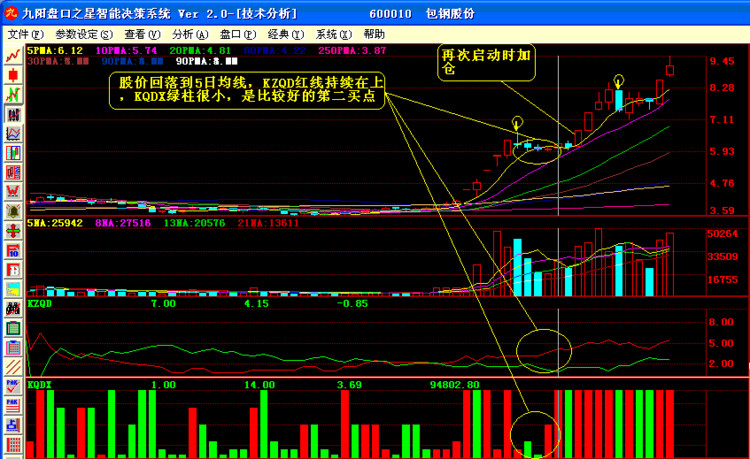This screenshot has height=459, width=750.
Task: Open the green grid clipboard icon
Action: pyautogui.click(x=13, y=328)
